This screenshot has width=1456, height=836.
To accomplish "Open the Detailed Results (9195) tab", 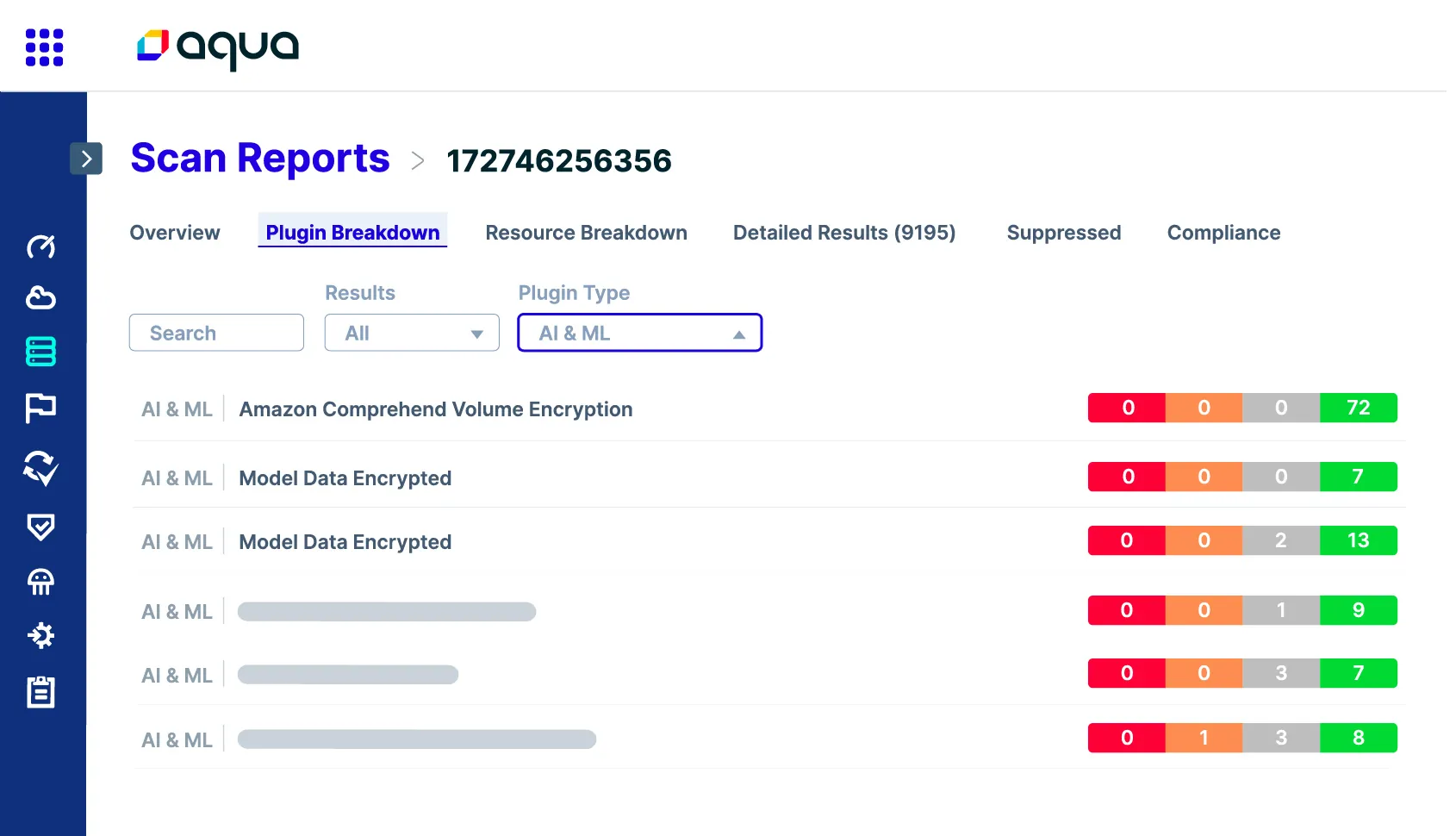I will [x=844, y=233].
